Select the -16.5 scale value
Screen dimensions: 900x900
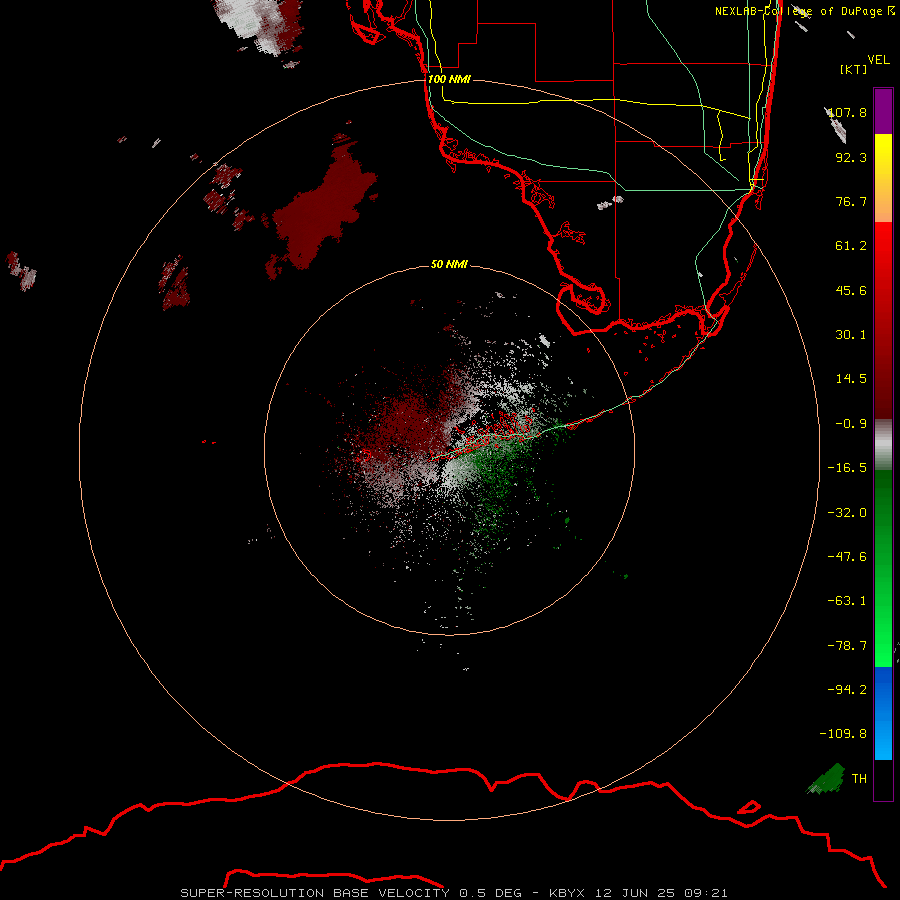847,468
